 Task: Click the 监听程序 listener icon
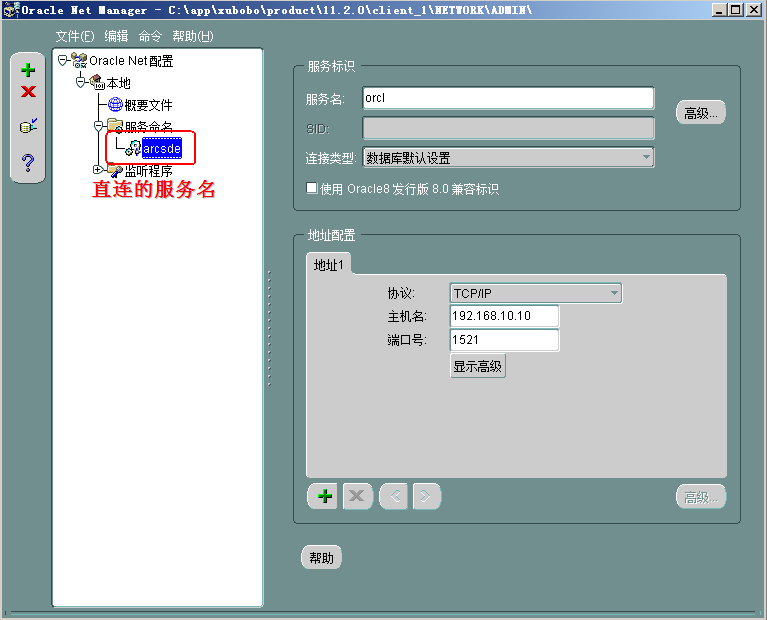[115, 171]
